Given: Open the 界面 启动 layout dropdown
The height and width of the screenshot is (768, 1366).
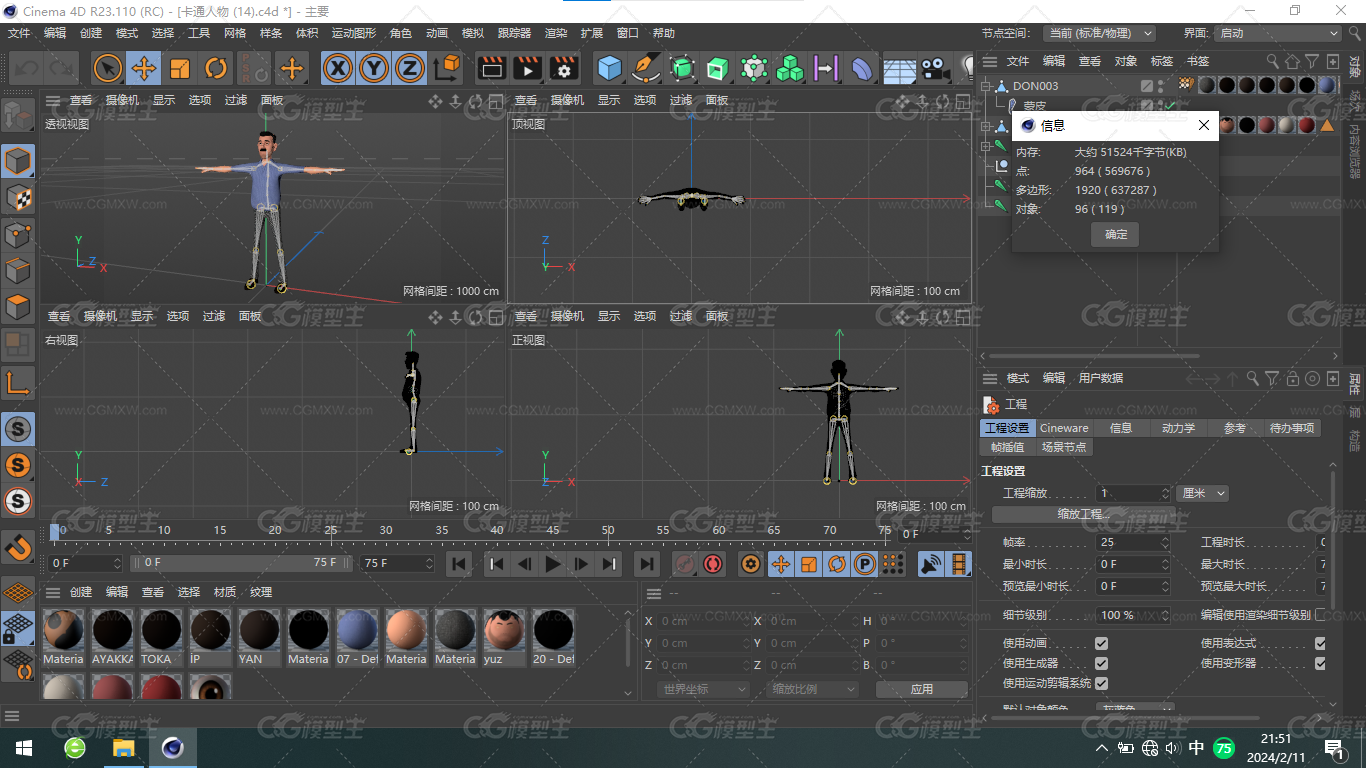Looking at the screenshot, I should click(x=1277, y=33).
